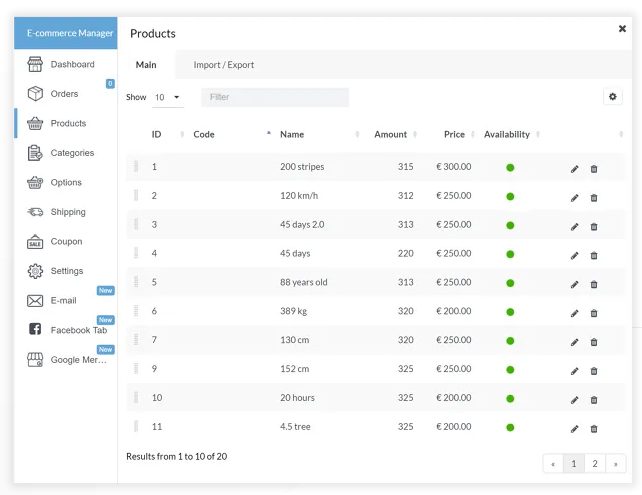Go to Orders in the sidebar
Screen dimensions: 642x495
[64, 94]
